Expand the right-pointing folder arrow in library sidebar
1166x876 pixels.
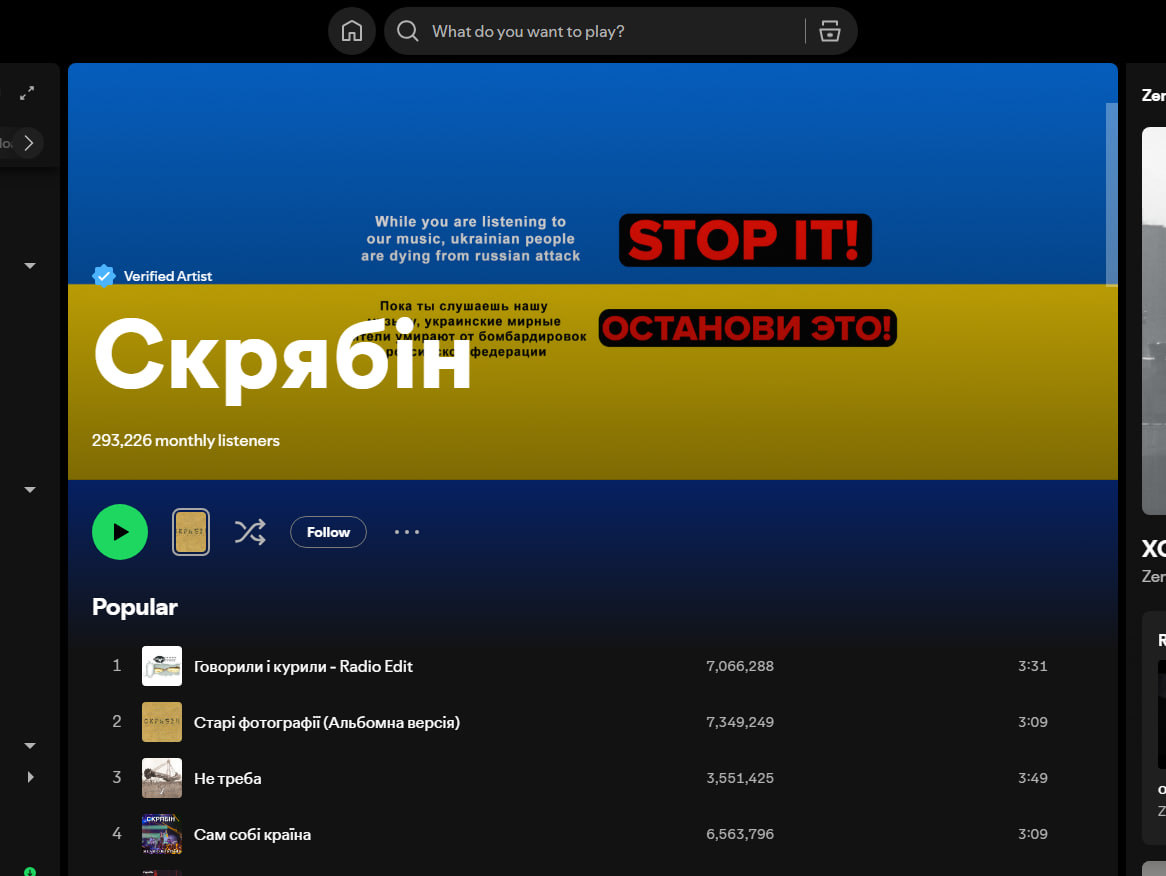(30, 777)
